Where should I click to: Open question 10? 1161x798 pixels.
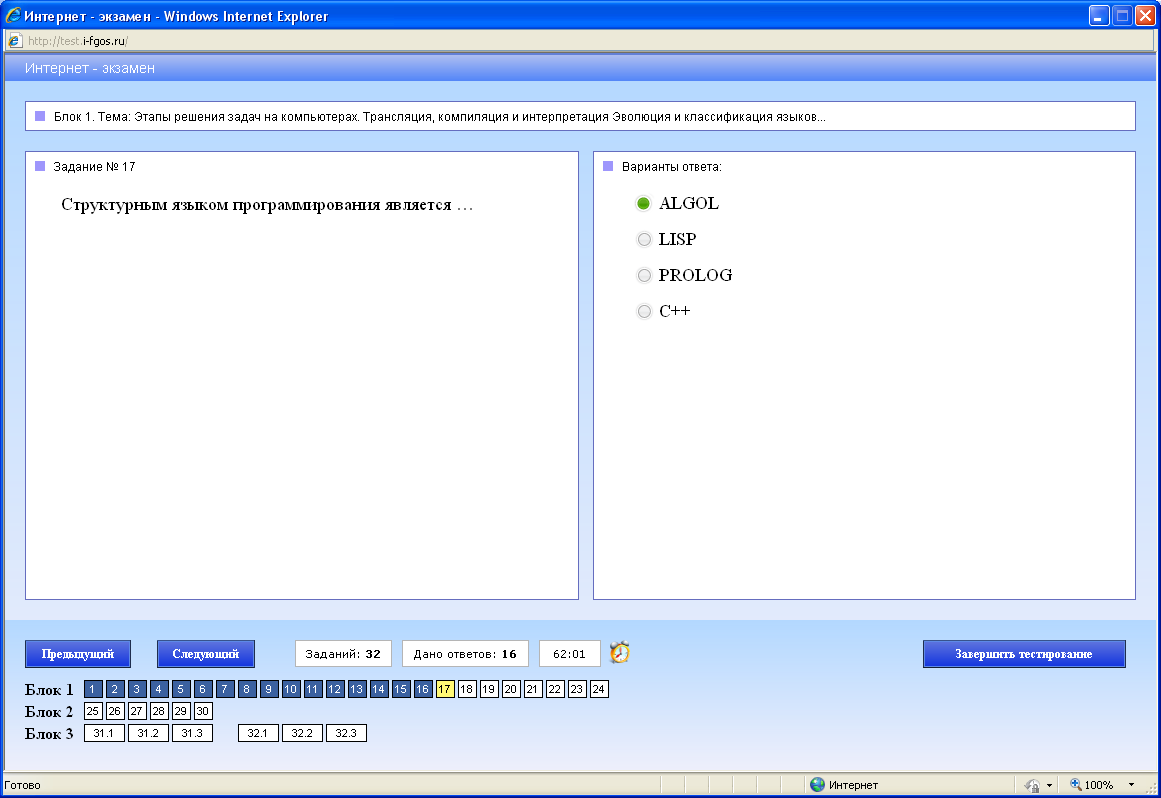291,689
